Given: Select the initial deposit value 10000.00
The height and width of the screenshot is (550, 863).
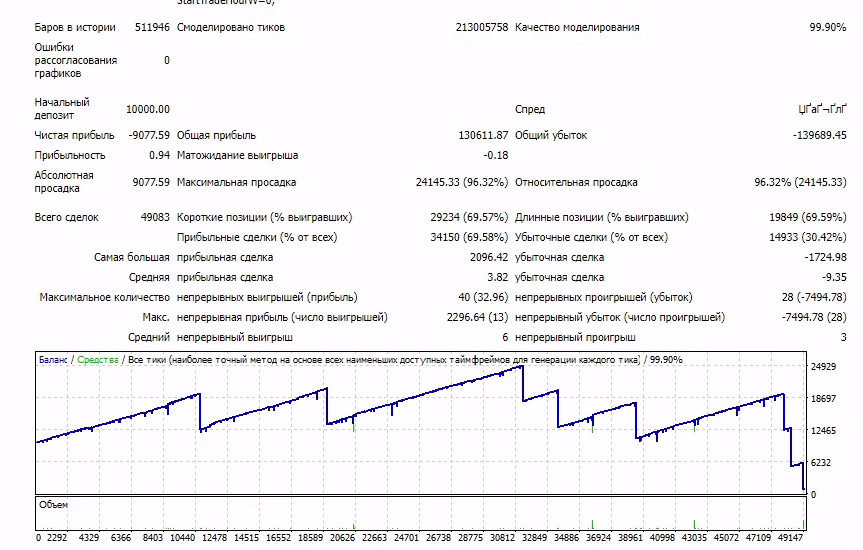Looking at the screenshot, I should (x=148, y=109).
